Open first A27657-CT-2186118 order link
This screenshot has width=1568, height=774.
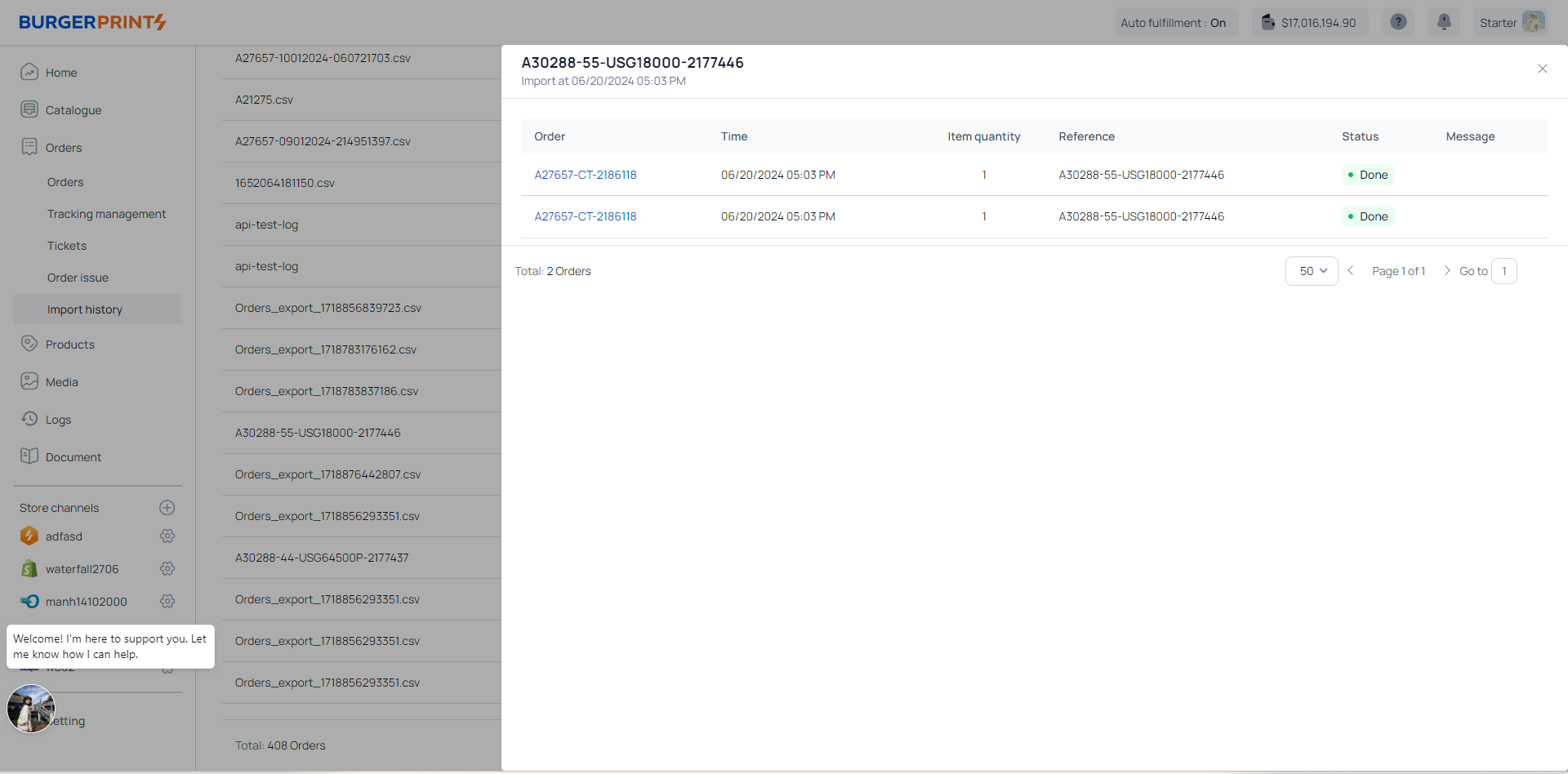(x=586, y=175)
